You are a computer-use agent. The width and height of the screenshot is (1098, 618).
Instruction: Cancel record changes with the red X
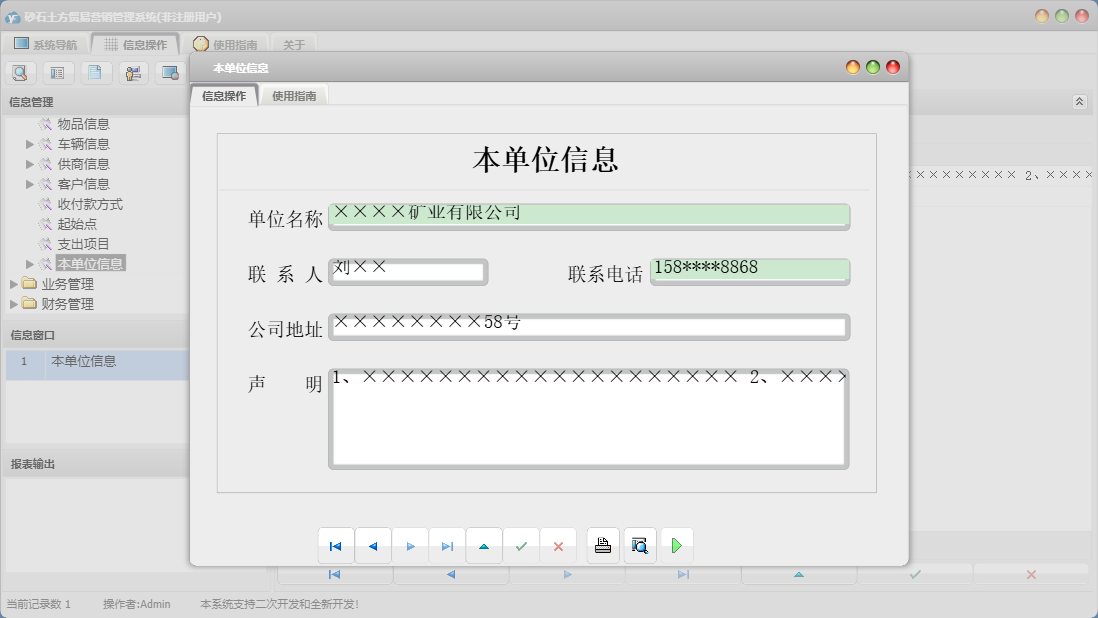tap(558, 545)
